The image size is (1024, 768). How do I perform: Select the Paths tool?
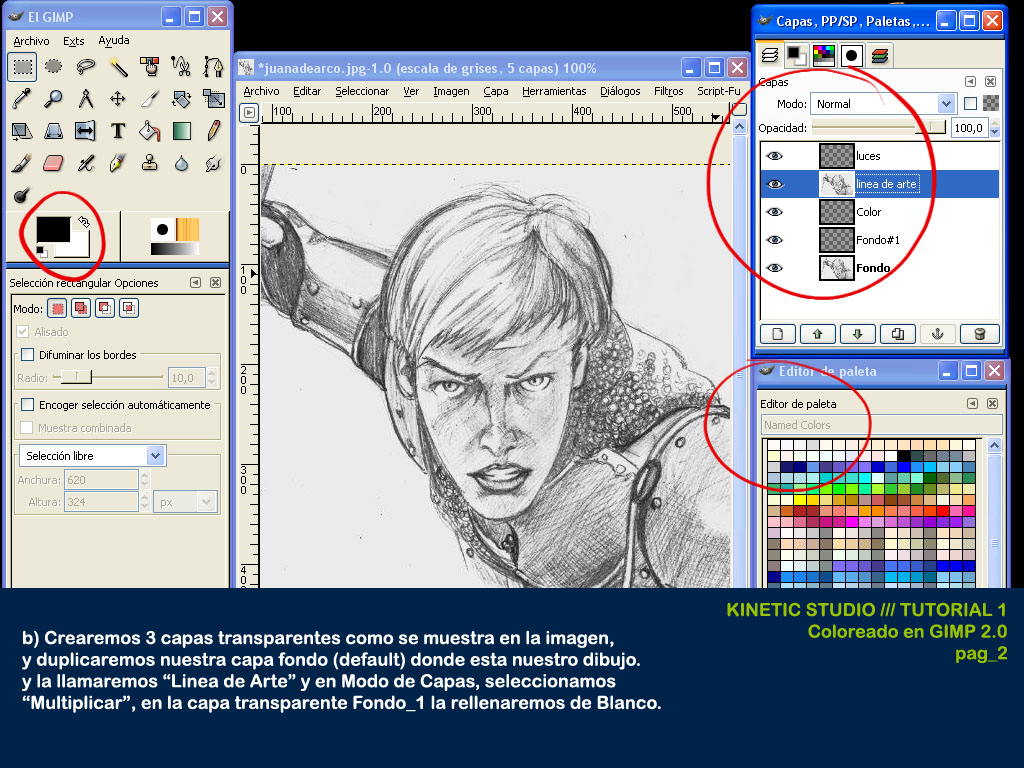213,67
